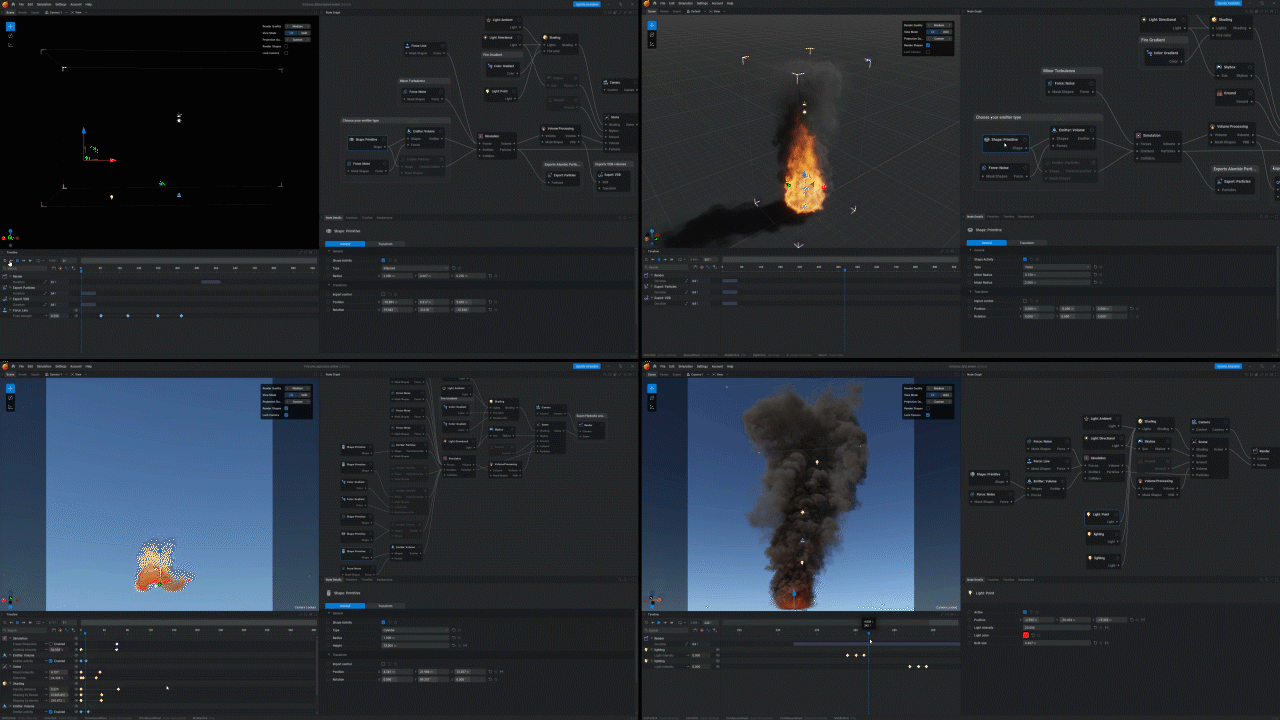Open the Projection dropdown in the blue-sky particle window

(299, 401)
